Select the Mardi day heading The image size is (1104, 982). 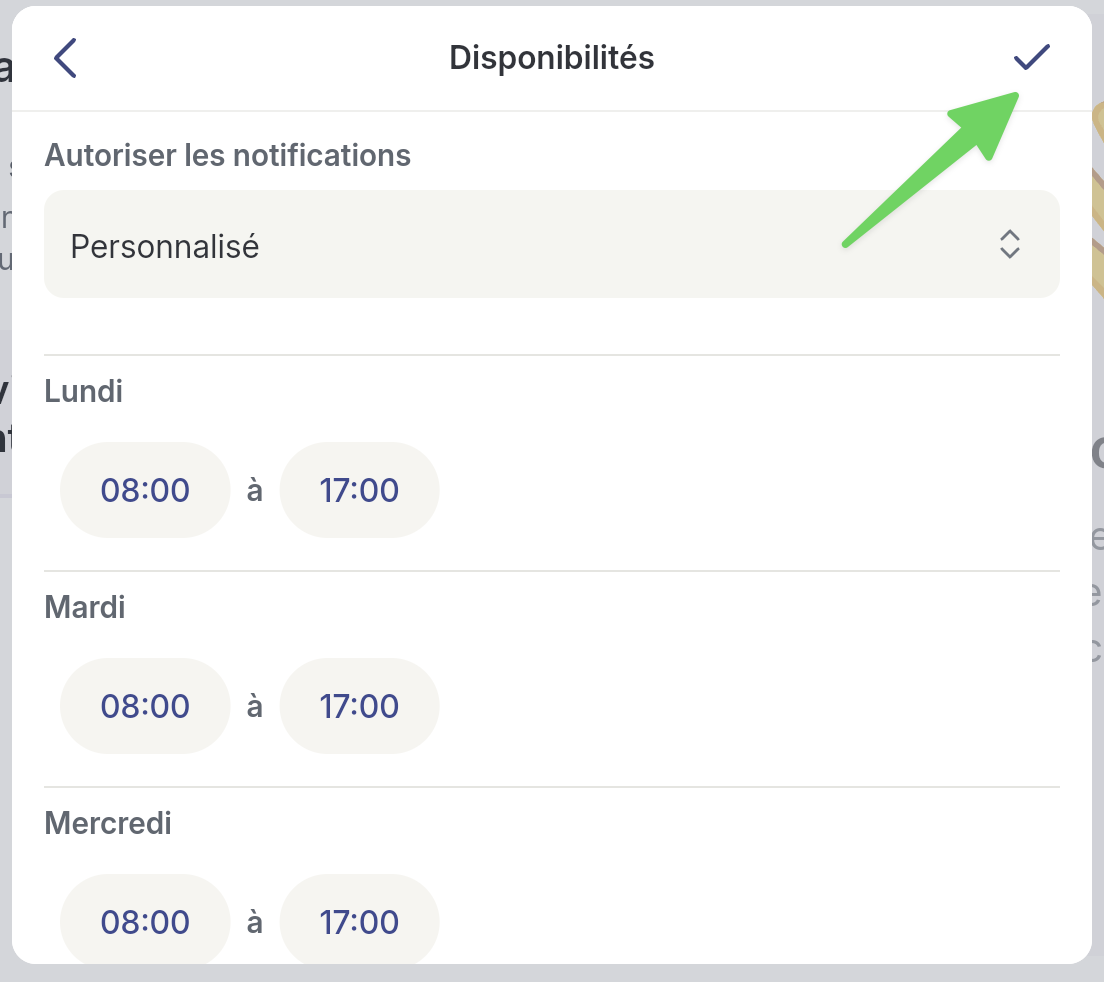[85, 607]
